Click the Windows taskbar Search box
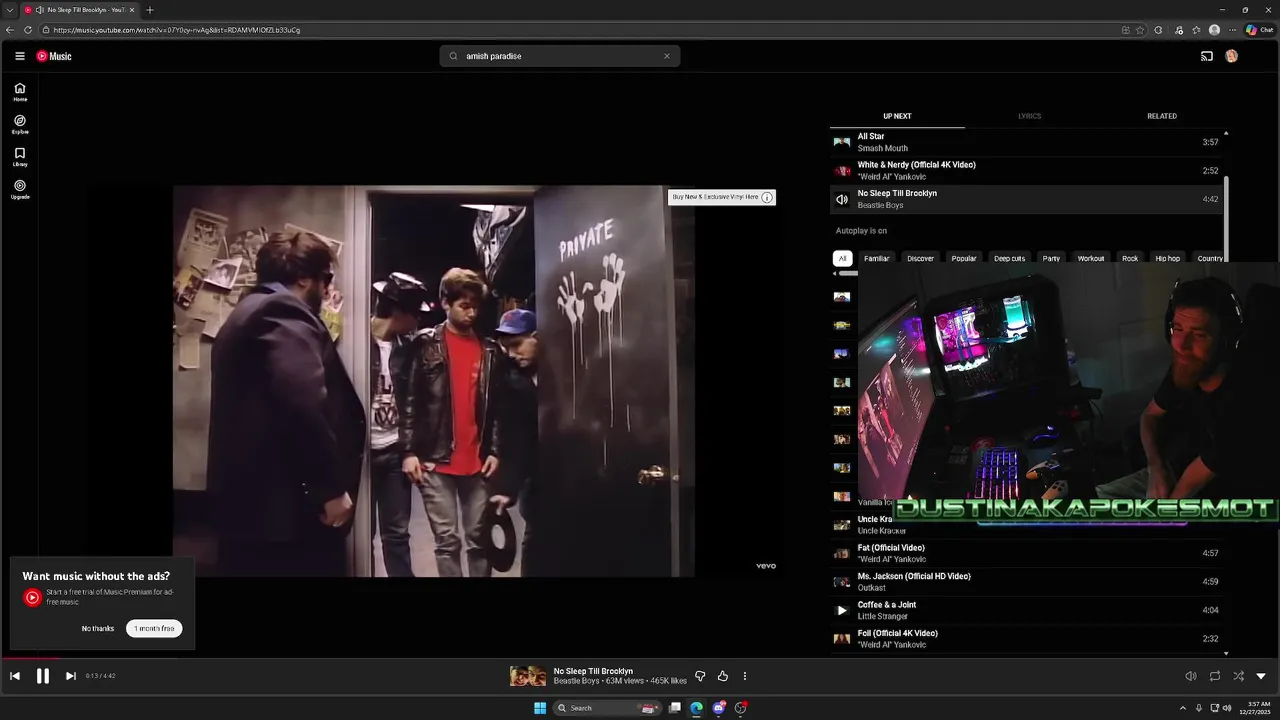Viewport: 1280px width, 720px height. coord(608,708)
